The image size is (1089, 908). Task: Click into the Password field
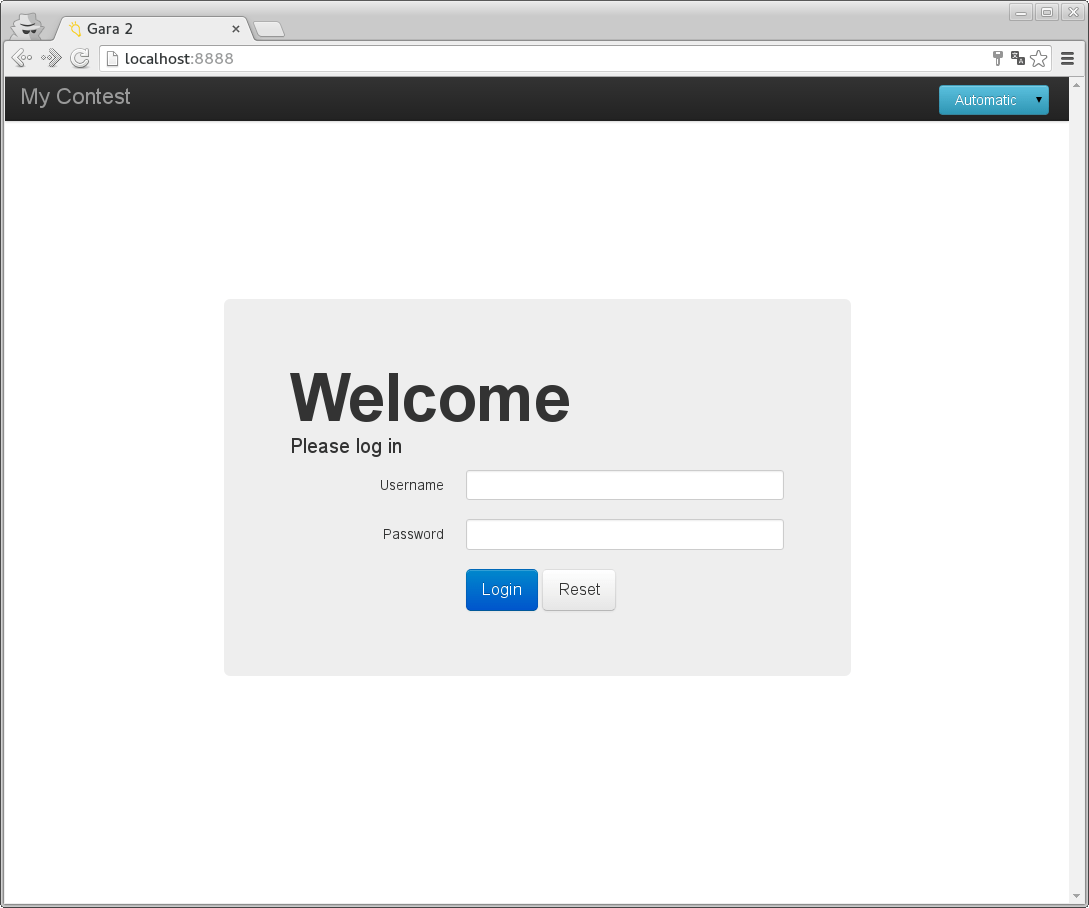[x=624, y=534]
